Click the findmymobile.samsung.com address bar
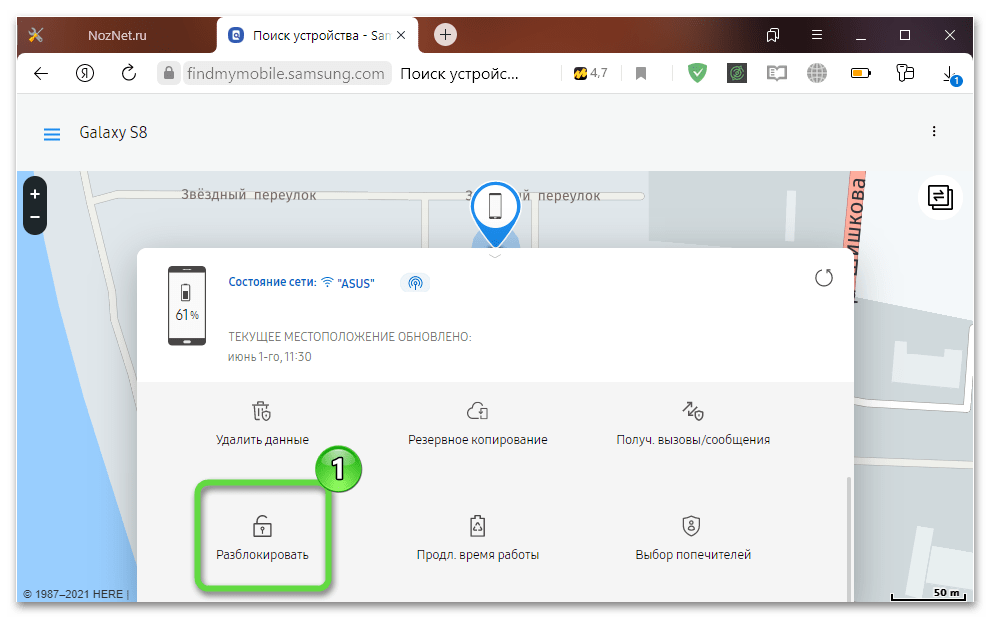 coord(286,73)
